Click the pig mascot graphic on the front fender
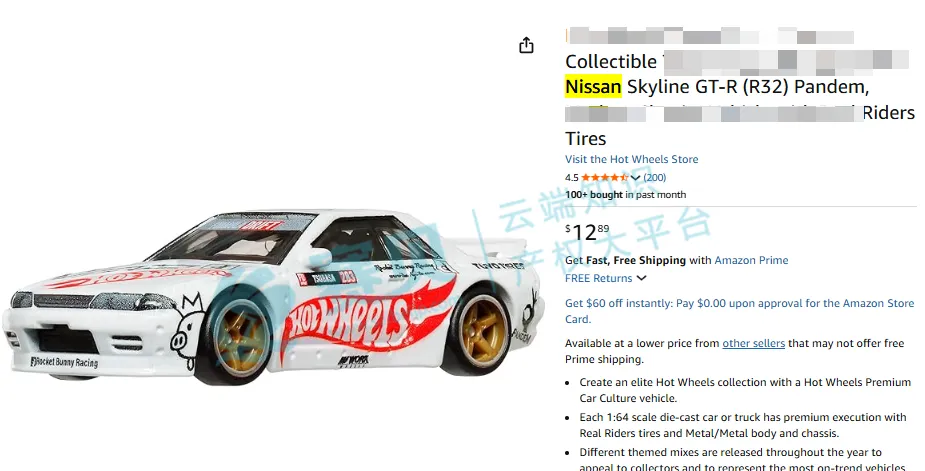 pyautogui.click(x=188, y=328)
